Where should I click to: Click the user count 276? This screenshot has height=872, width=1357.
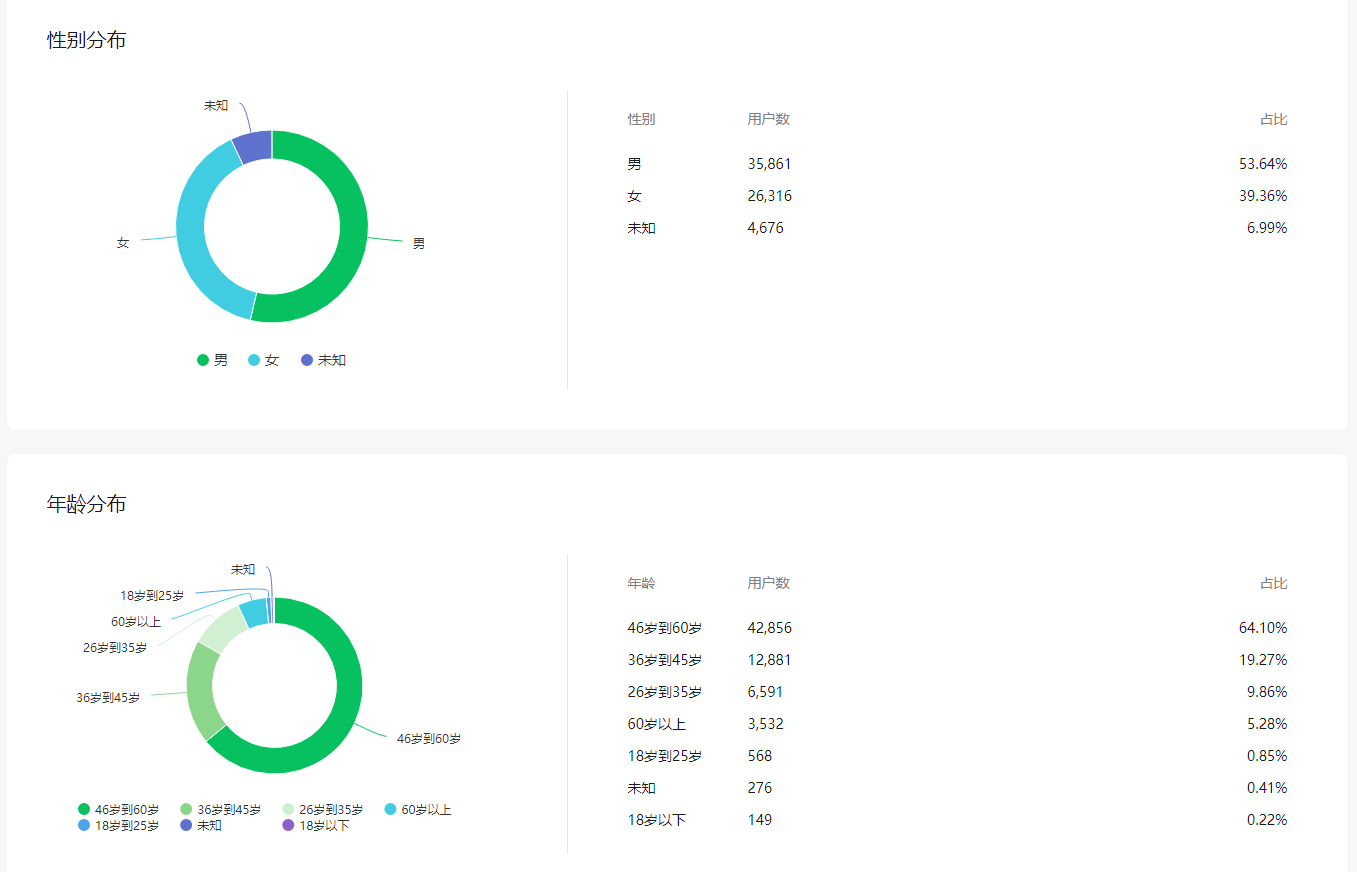point(759,788)
